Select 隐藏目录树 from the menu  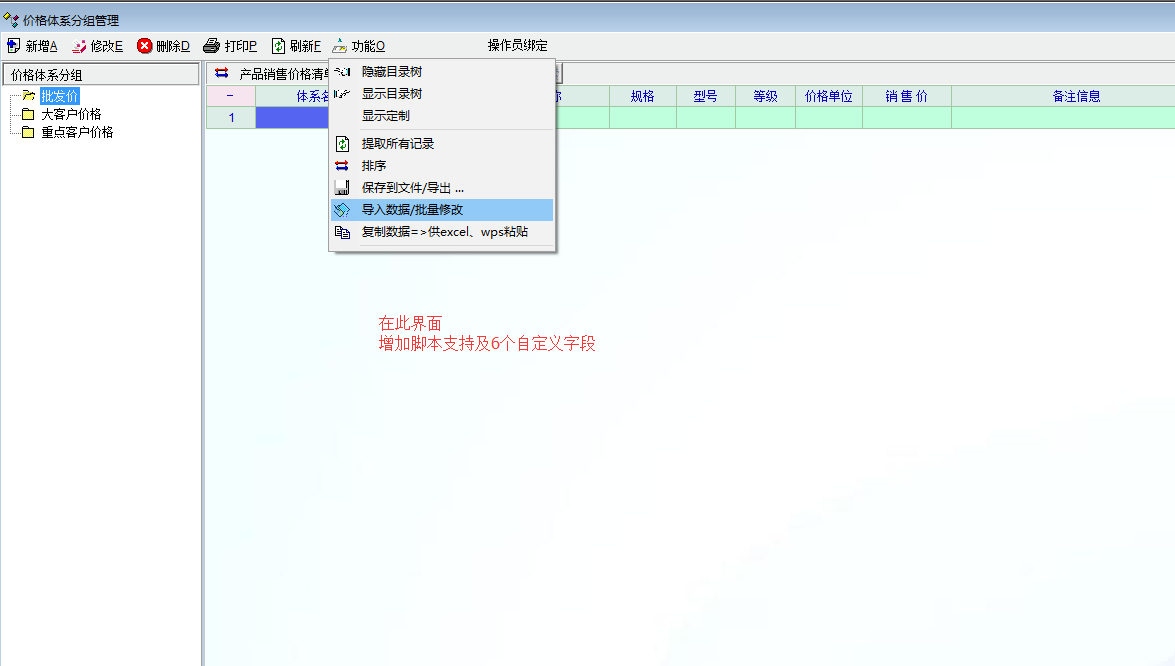pos(391,72)
